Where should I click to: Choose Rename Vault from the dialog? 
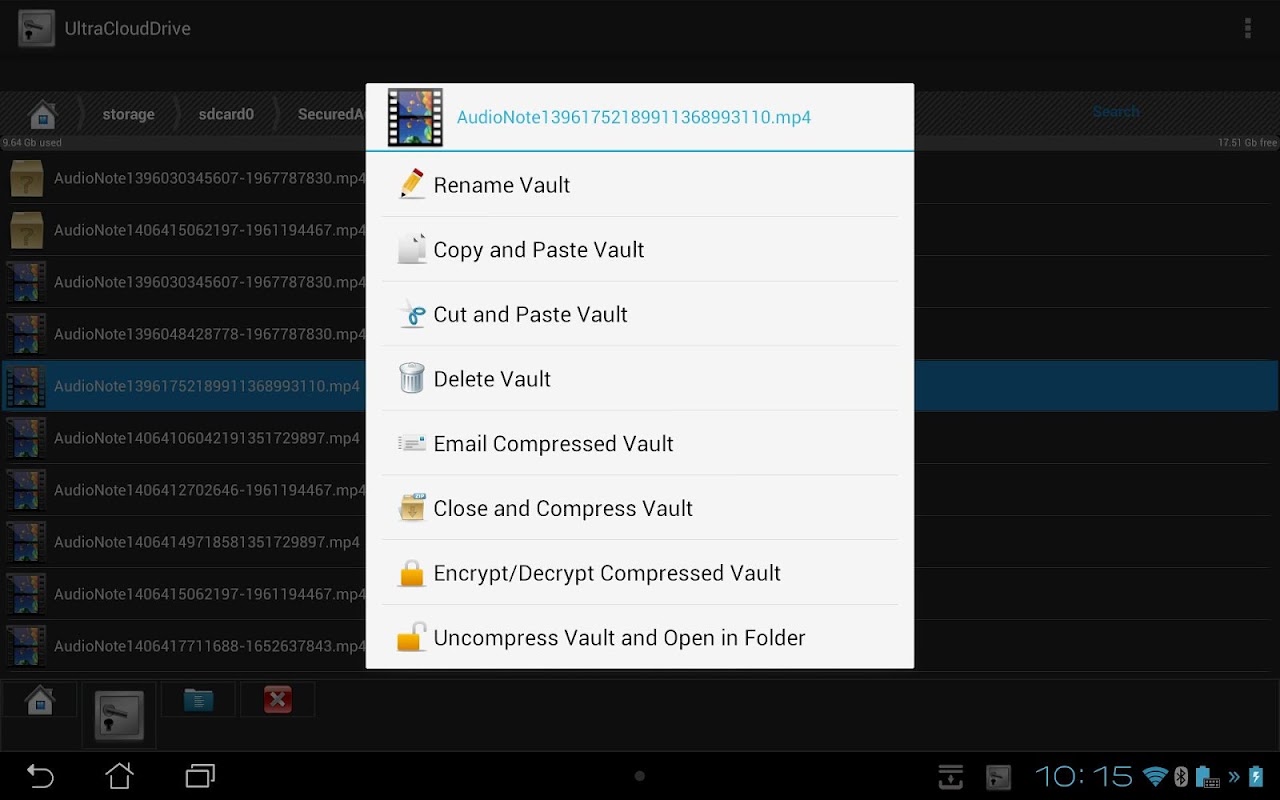(640, 185)
